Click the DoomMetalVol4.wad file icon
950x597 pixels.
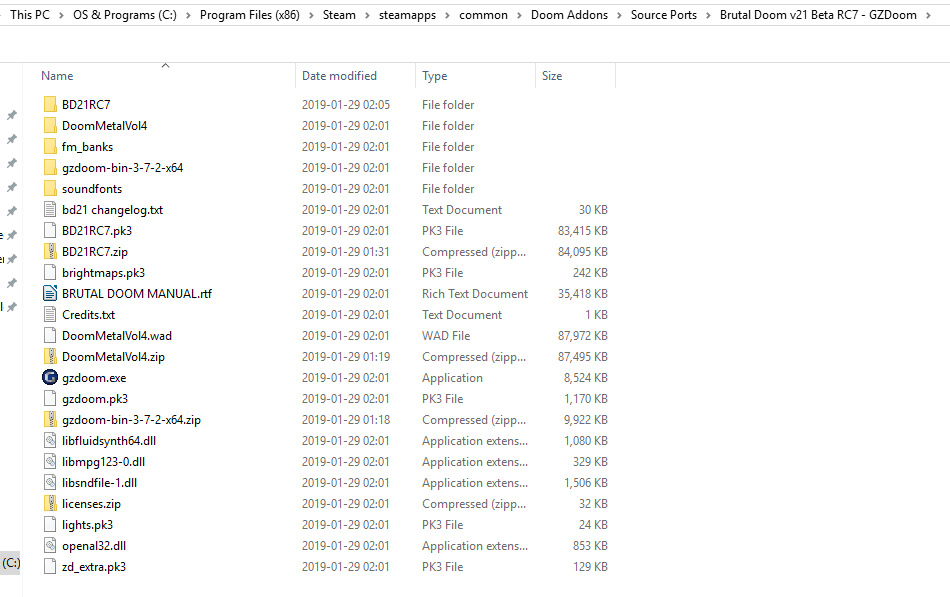pyautogui.click(x=50, y=336)
